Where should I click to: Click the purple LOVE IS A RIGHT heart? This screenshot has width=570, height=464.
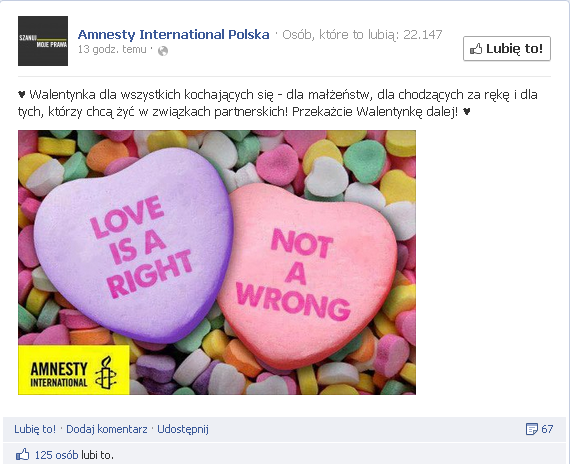(134, 246)
